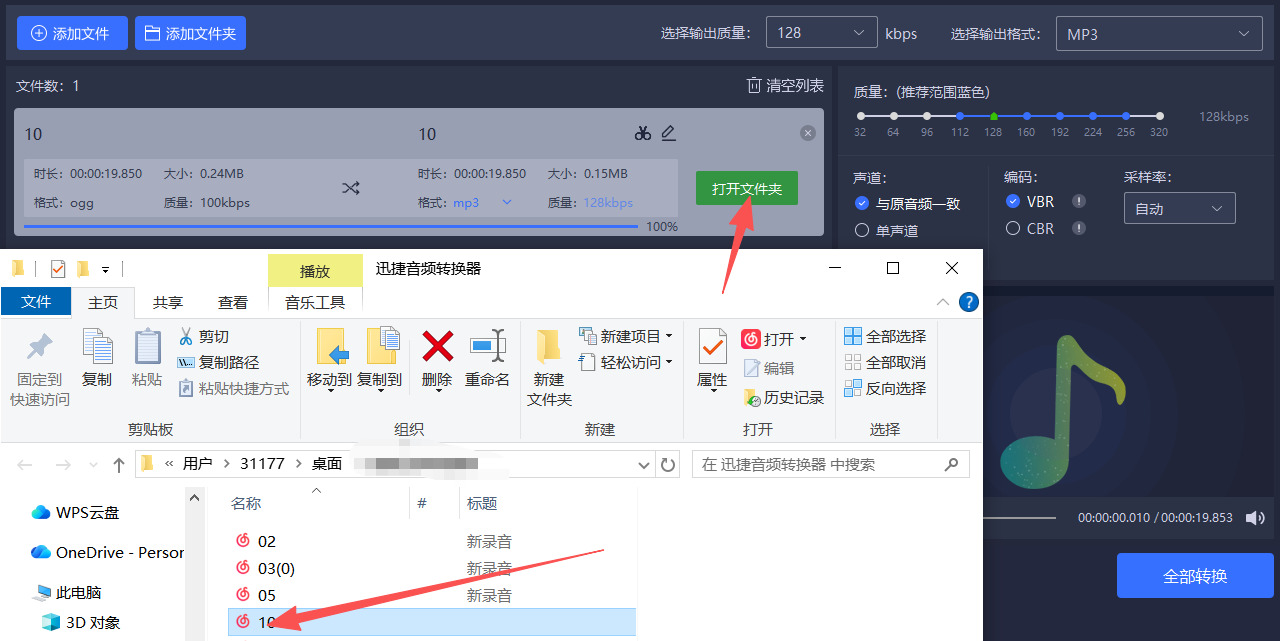
Task: Click 粘贴快捷方式 in the ribbon
Action: point(234,388)
